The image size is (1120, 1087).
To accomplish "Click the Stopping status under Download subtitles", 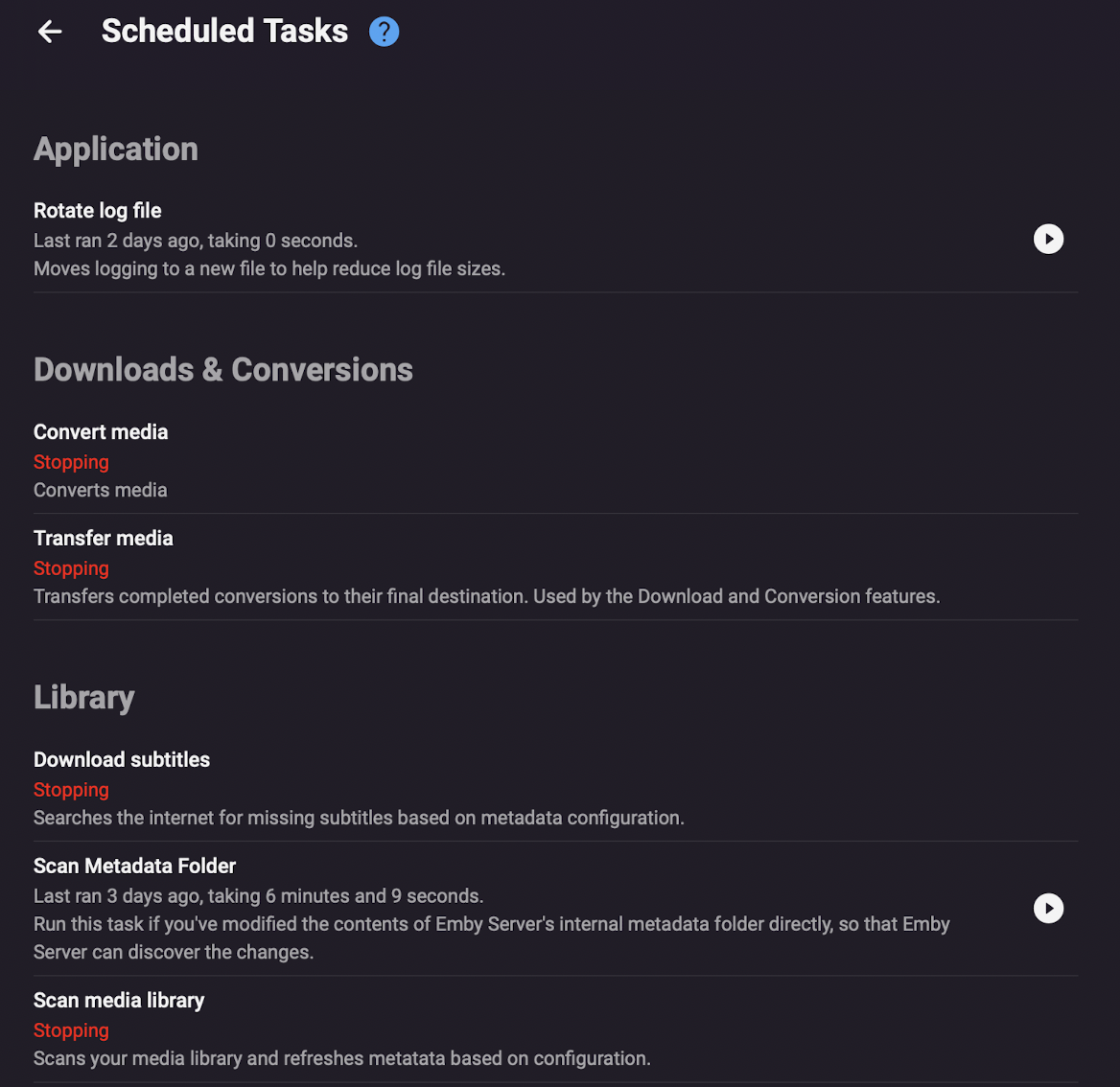I will [x=71, y=789].
